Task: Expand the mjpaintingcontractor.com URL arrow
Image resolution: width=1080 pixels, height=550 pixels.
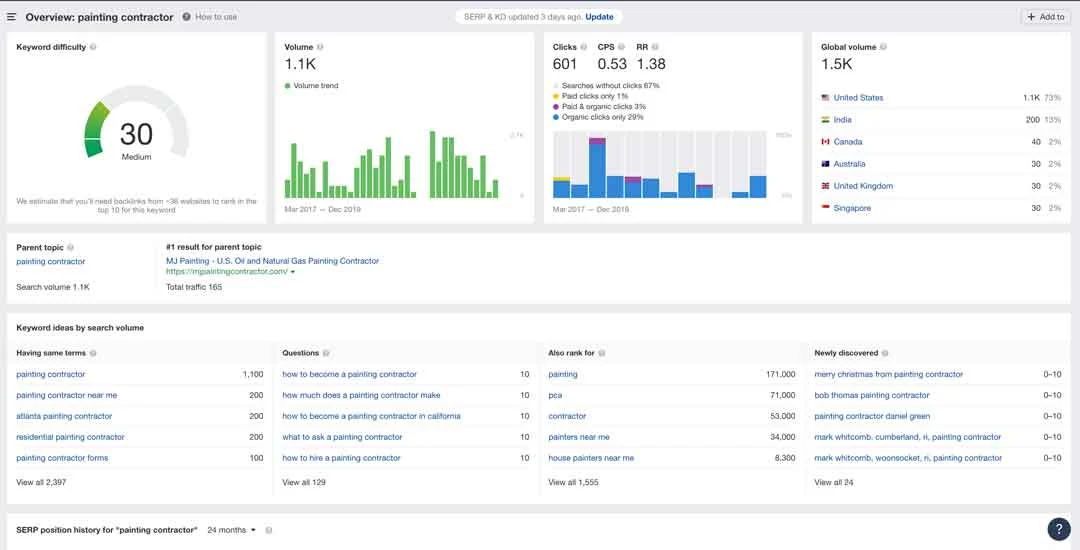Action: click(293, 272)
